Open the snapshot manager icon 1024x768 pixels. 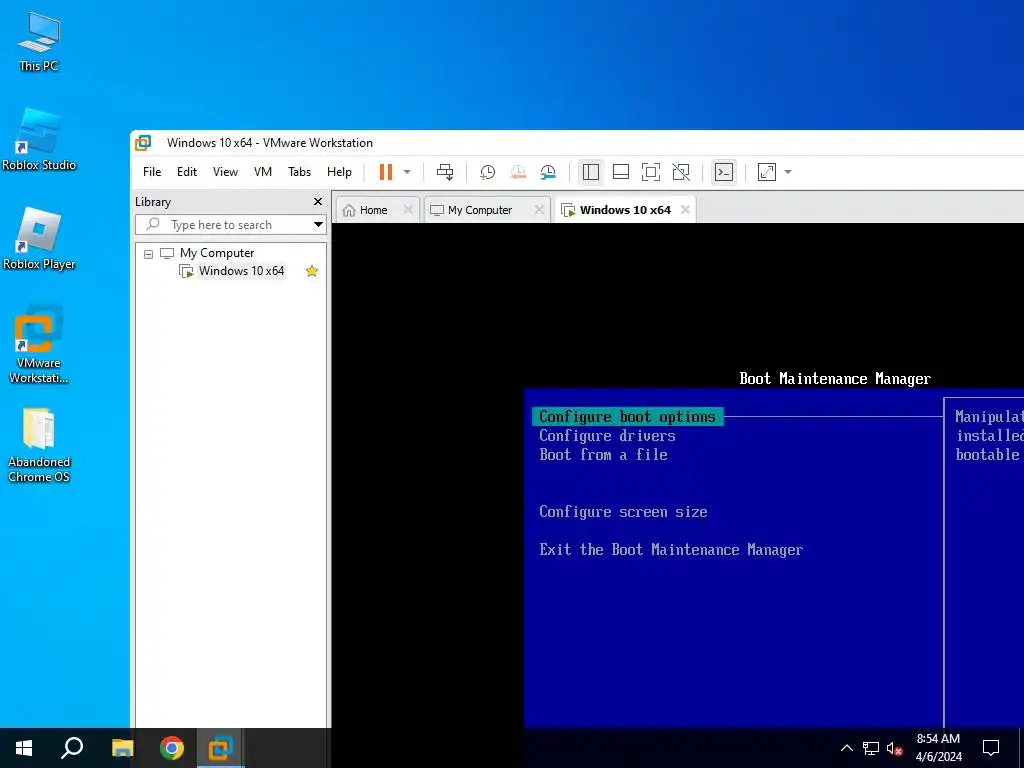(549, 172)
